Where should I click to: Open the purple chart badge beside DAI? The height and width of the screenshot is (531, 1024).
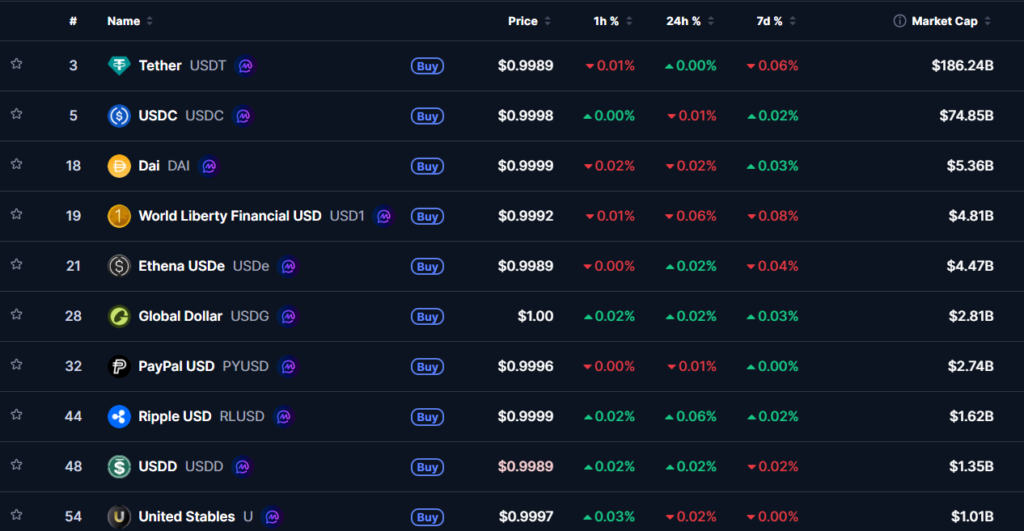tap(209, 167)
